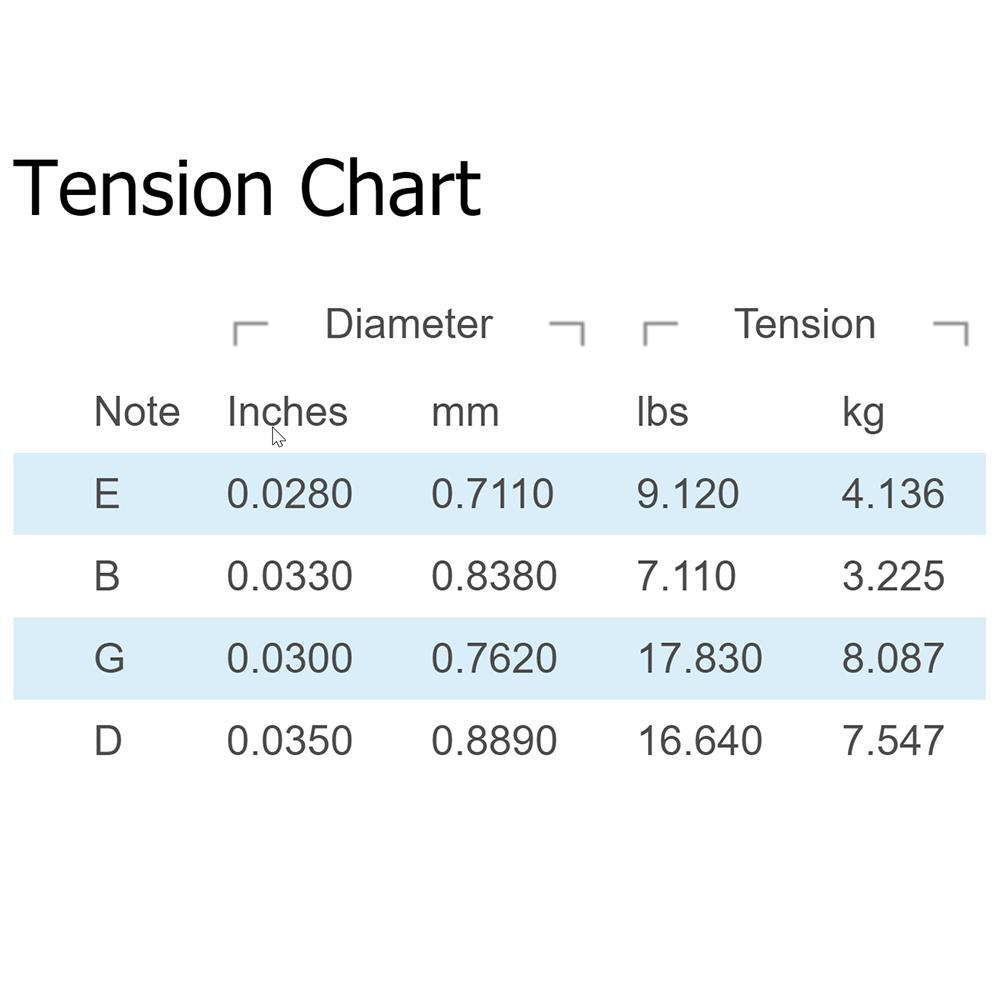Select the E note row label
Image resolution: width=1000 pixels, height=1000 pixels.
(107, 494)
